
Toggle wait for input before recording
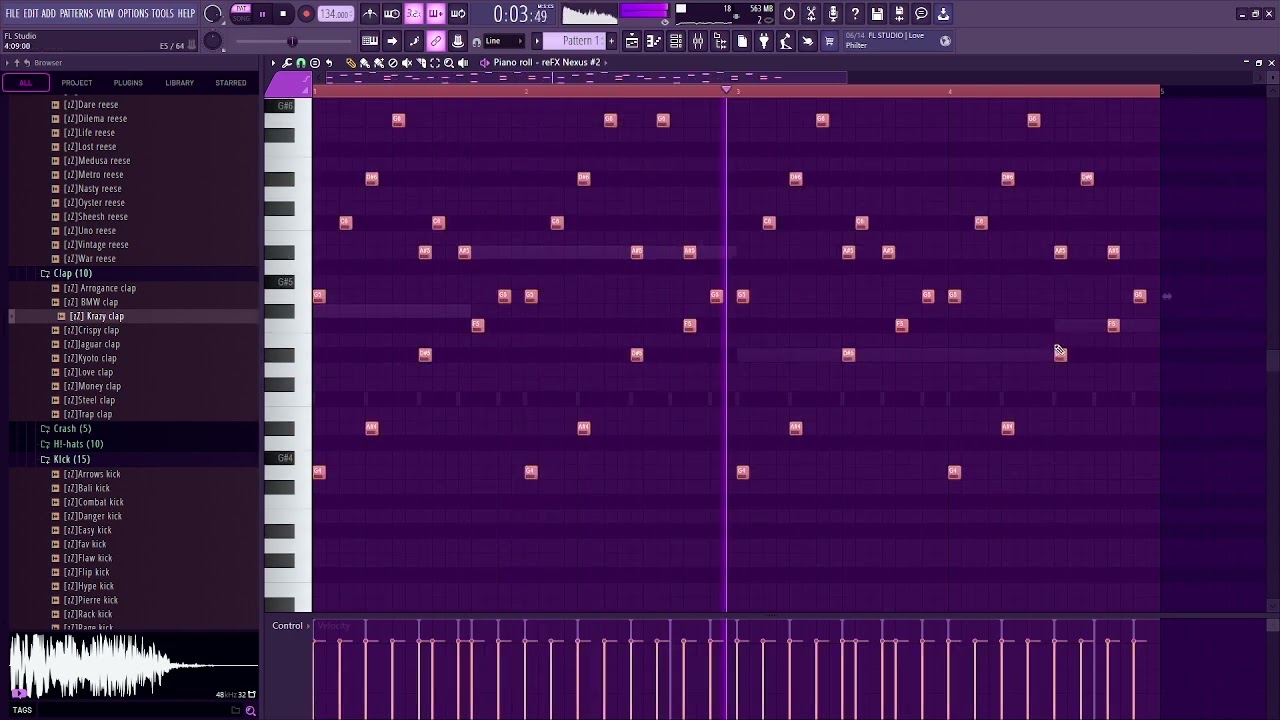pos(392,14)
